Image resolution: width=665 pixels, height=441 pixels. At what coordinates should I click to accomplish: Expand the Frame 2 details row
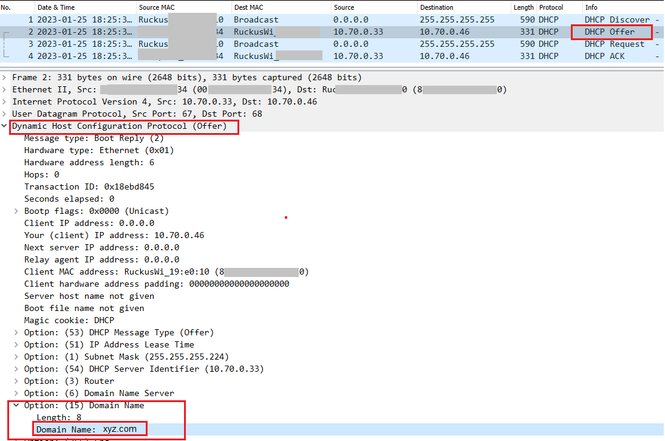click(x=5, y=76)
